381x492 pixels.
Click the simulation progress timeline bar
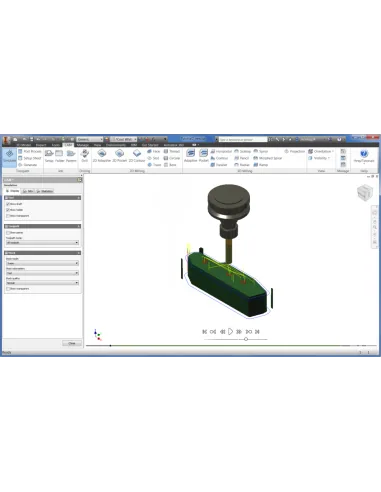tap(231, 346)
